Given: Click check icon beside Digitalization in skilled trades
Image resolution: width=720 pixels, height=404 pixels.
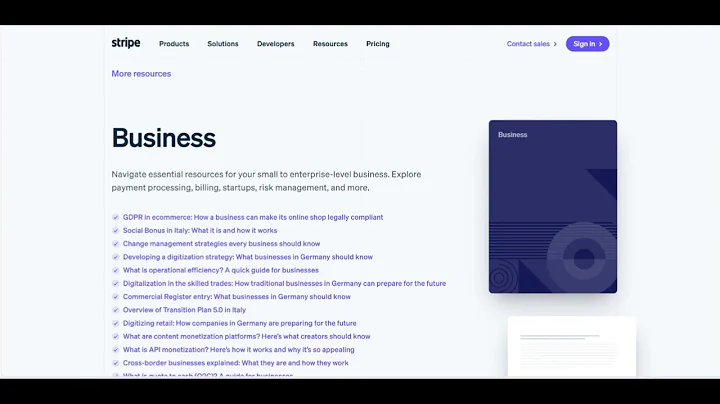Looking at the screenshot, I should tap(116, 284).
